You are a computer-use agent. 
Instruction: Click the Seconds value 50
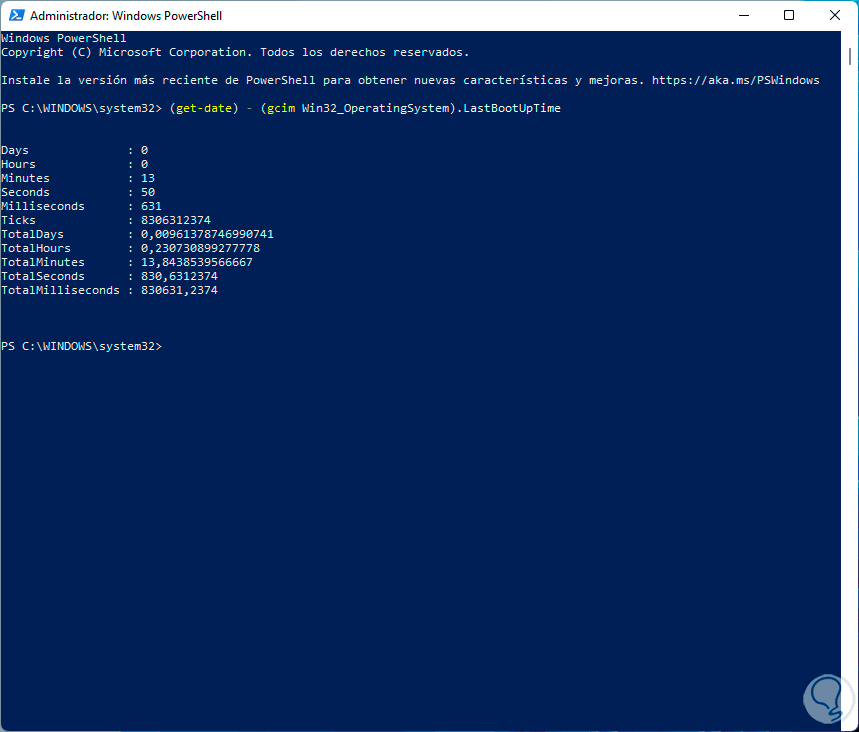[148, 192]
